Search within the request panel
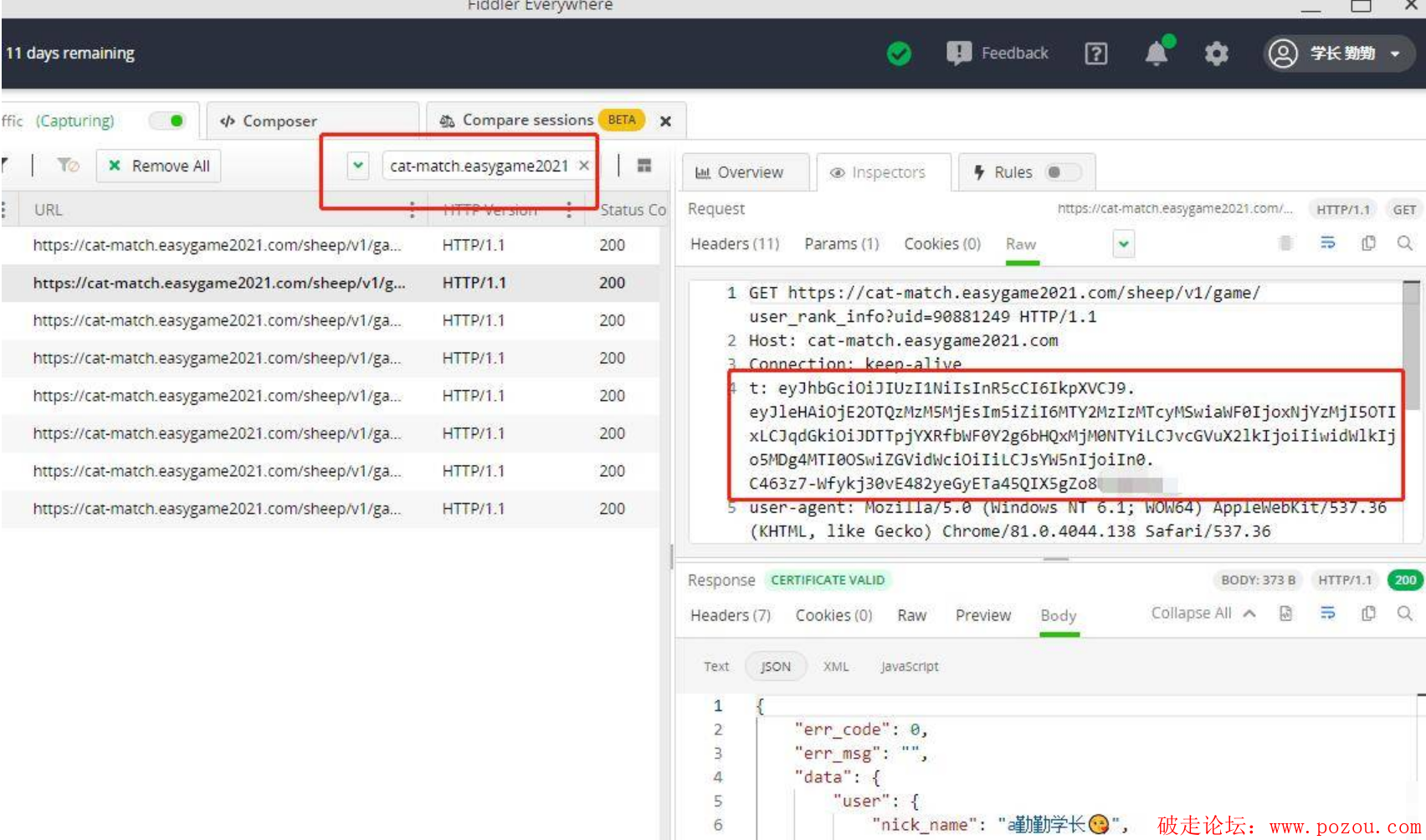Viewport: 1426px width, 840px height. click(1405, 243)
